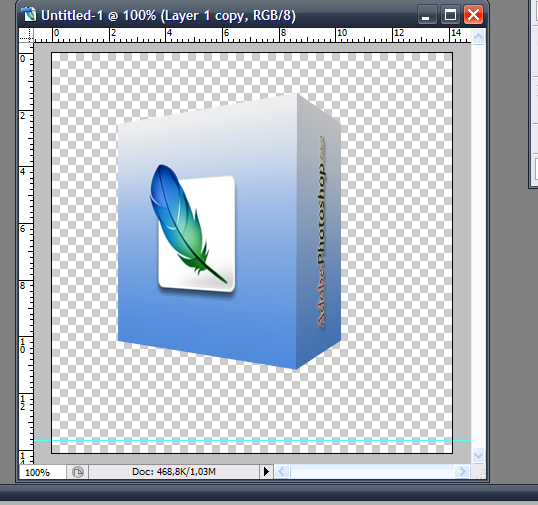Viewport: 538px width, 505px height.
Task: Click the Doc: 468,8K/1,03M status text
Action: pos(174,472)
